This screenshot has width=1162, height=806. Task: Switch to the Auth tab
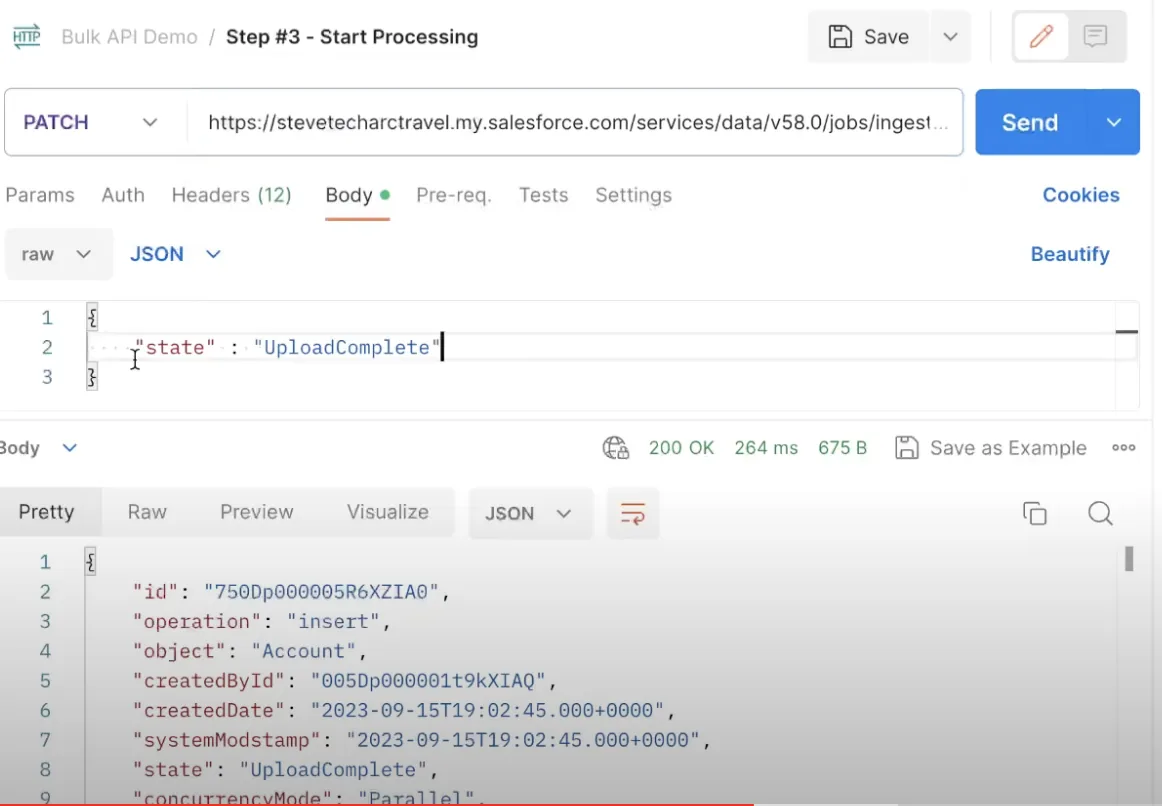[x=123, y=195]
